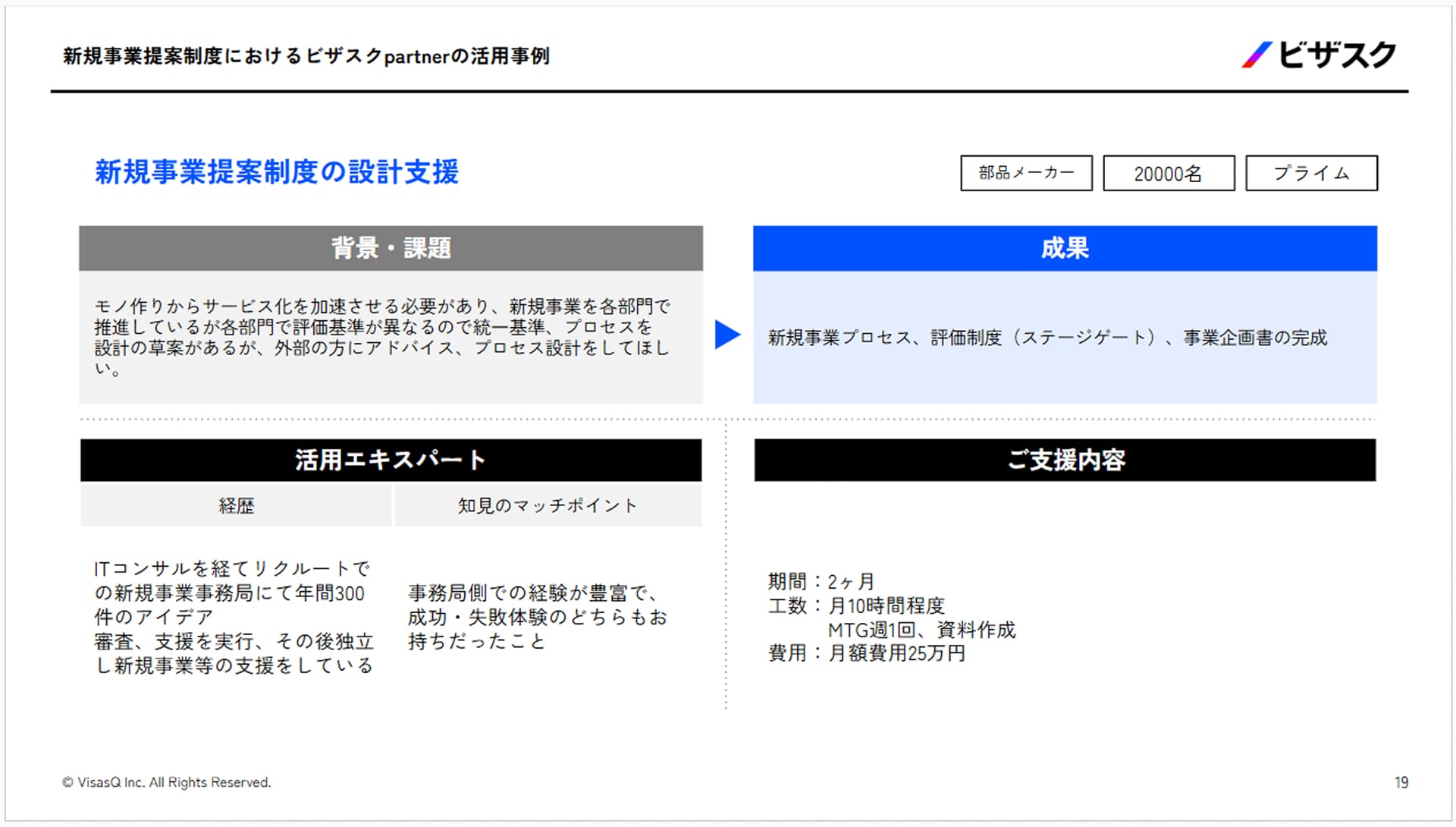Viewport: 1456px width, 827px height.
Task: Select the プライム tag box
Action: tap(1311, 173)
